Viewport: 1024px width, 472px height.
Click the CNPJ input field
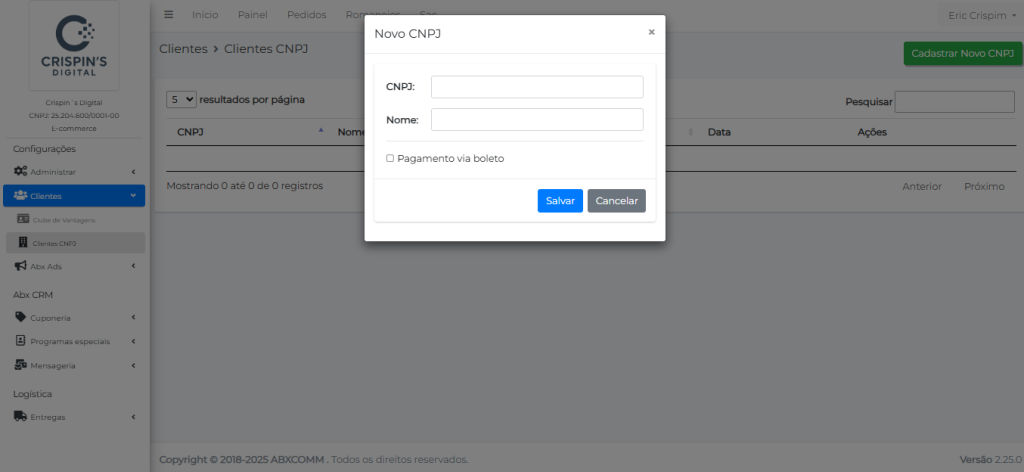[537, 87]
